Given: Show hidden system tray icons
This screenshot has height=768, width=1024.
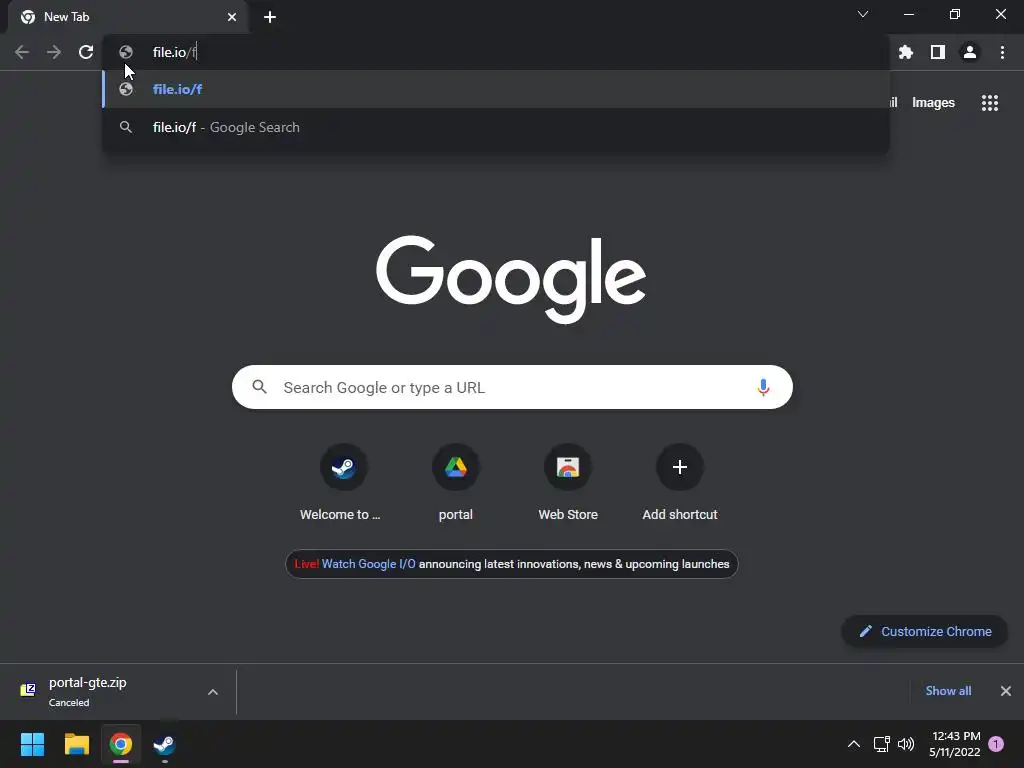Looking at the screenshot, I should (854, 744).
